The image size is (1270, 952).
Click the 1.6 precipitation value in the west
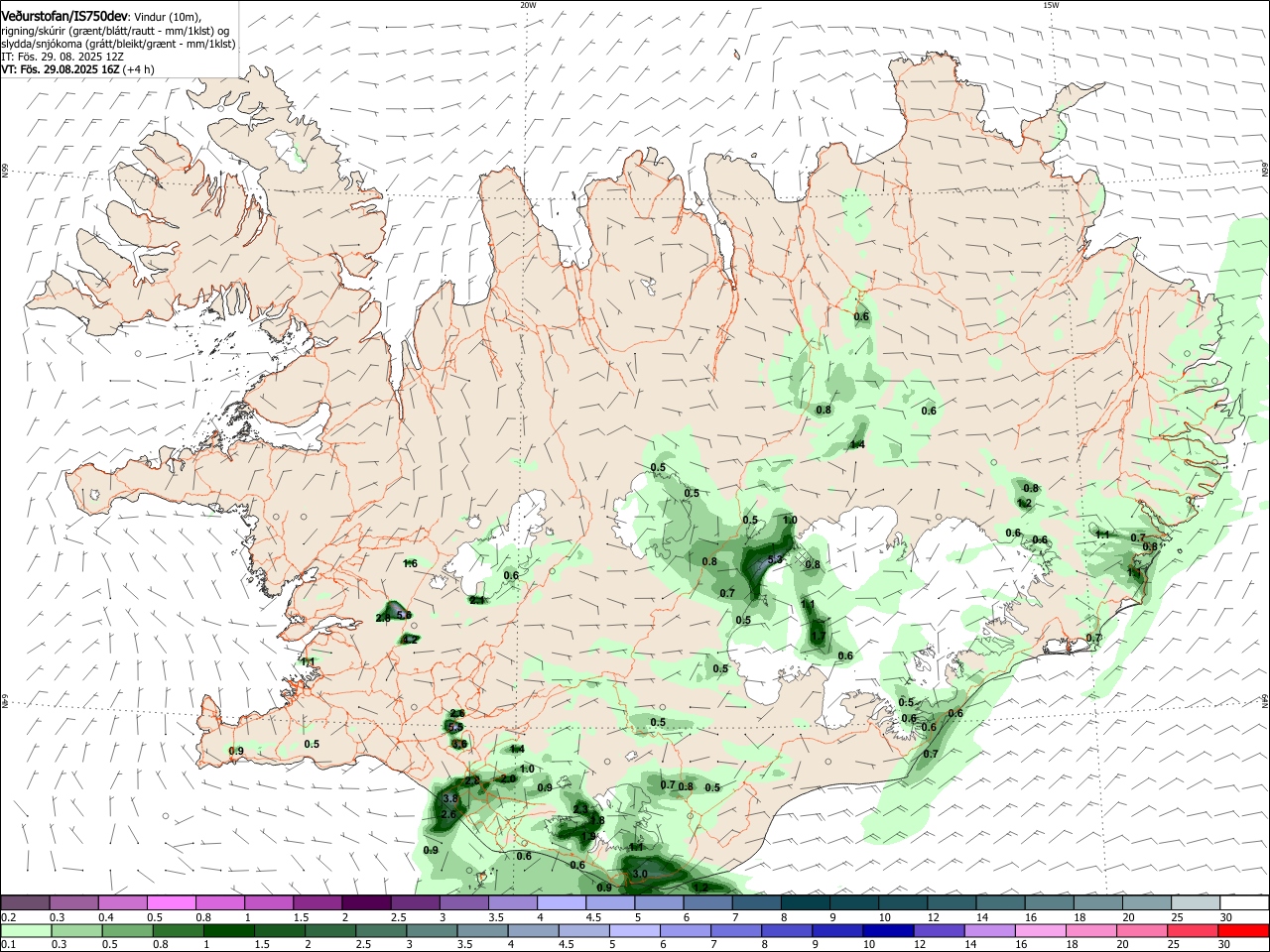411,563
